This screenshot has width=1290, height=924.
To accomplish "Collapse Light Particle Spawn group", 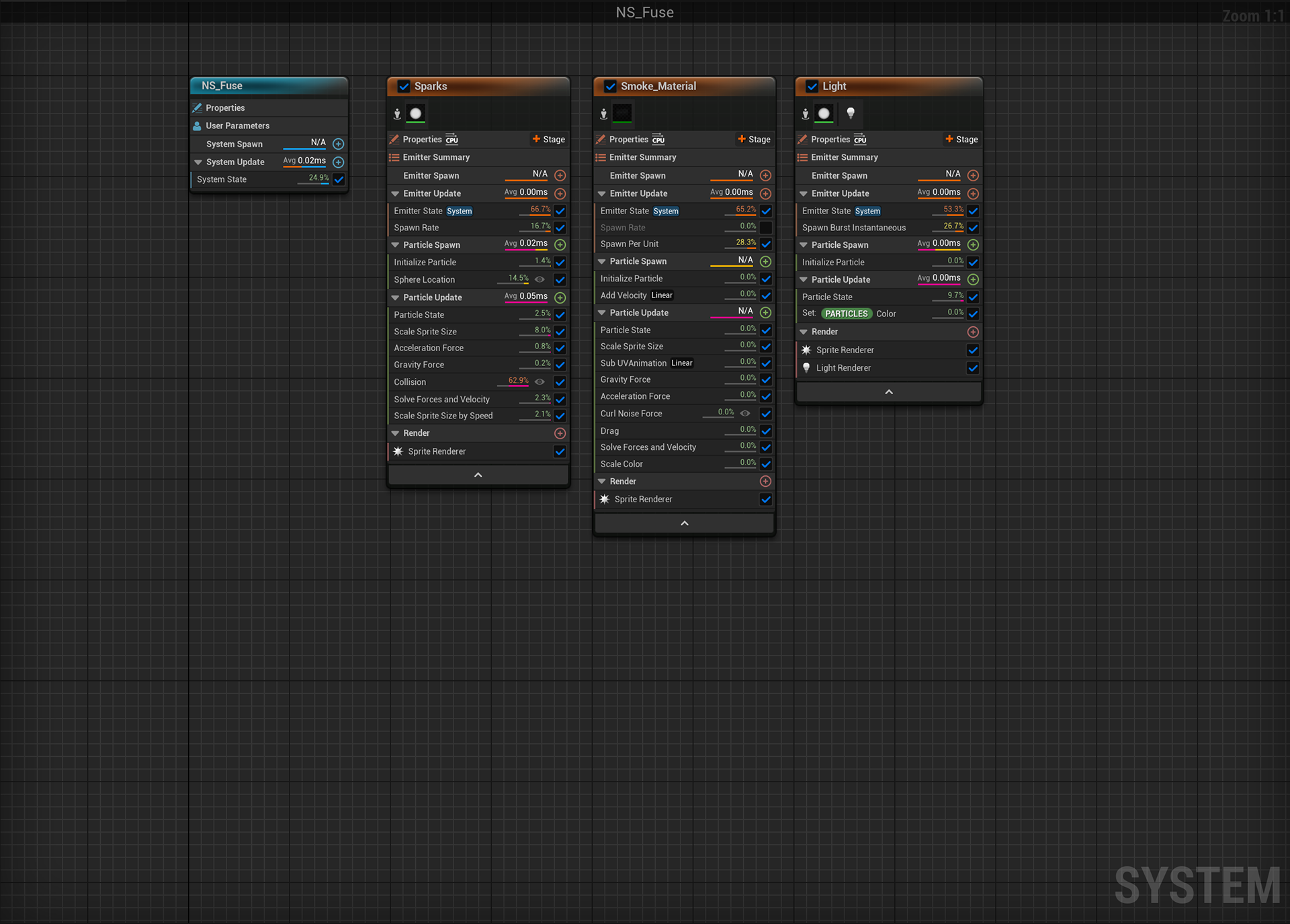I will click(x=803, y=245).
